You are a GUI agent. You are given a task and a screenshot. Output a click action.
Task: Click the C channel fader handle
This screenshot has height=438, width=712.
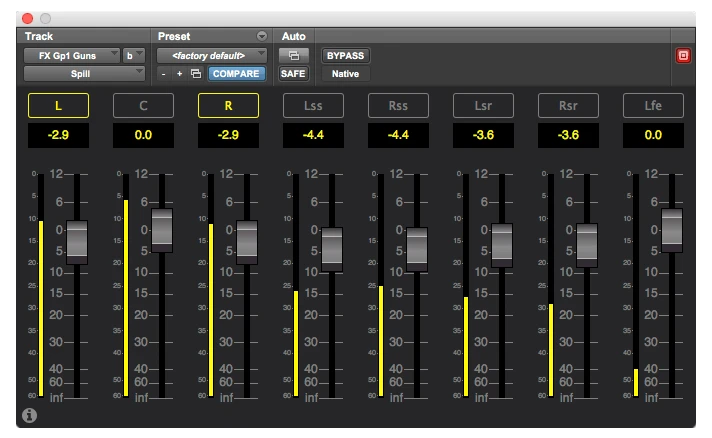click(162, 230)
